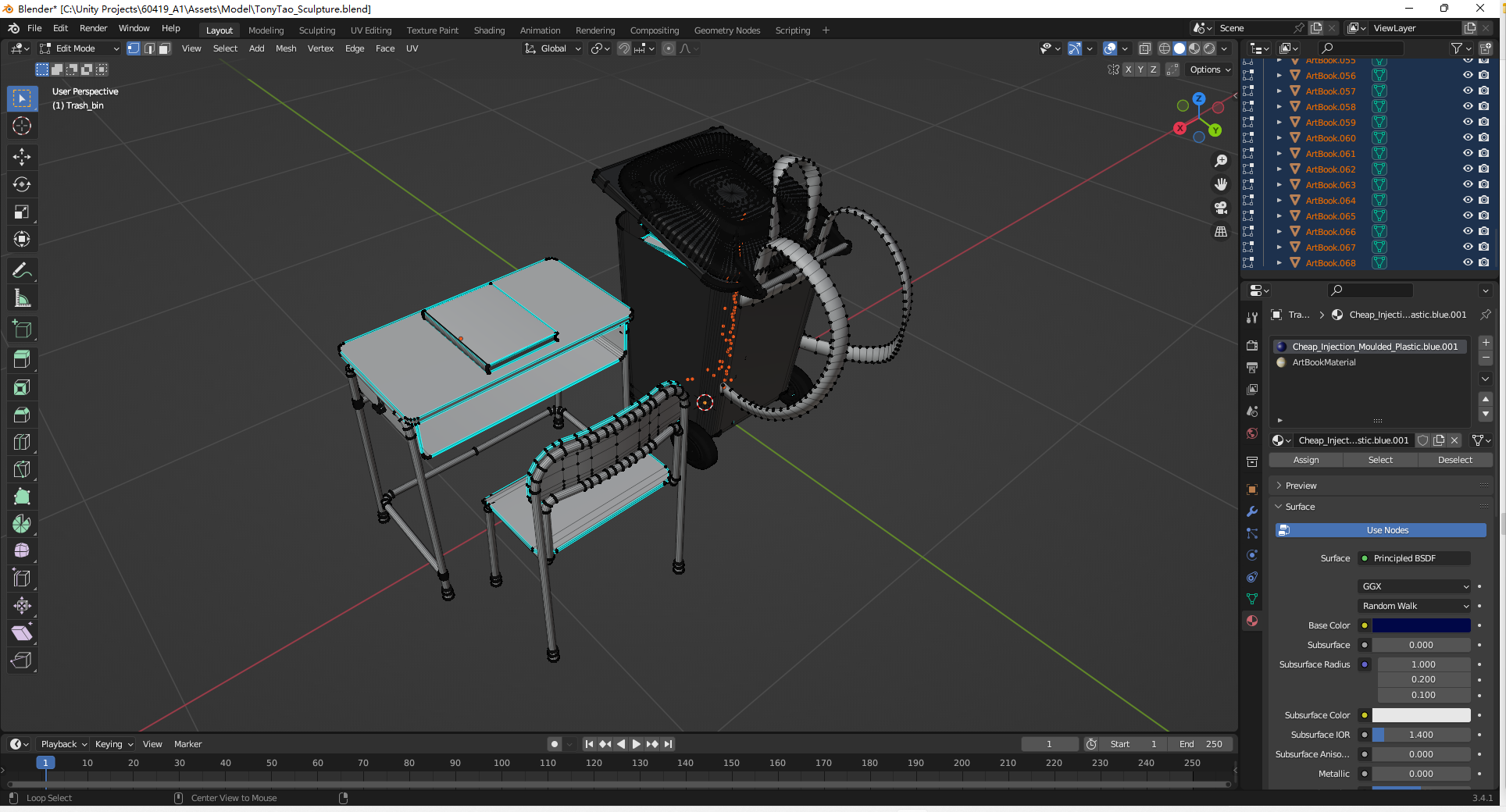The width and height of the screenshot is (1506, 812).
Task: Select the 3D Cursor tool
Action: click(22, 126)
